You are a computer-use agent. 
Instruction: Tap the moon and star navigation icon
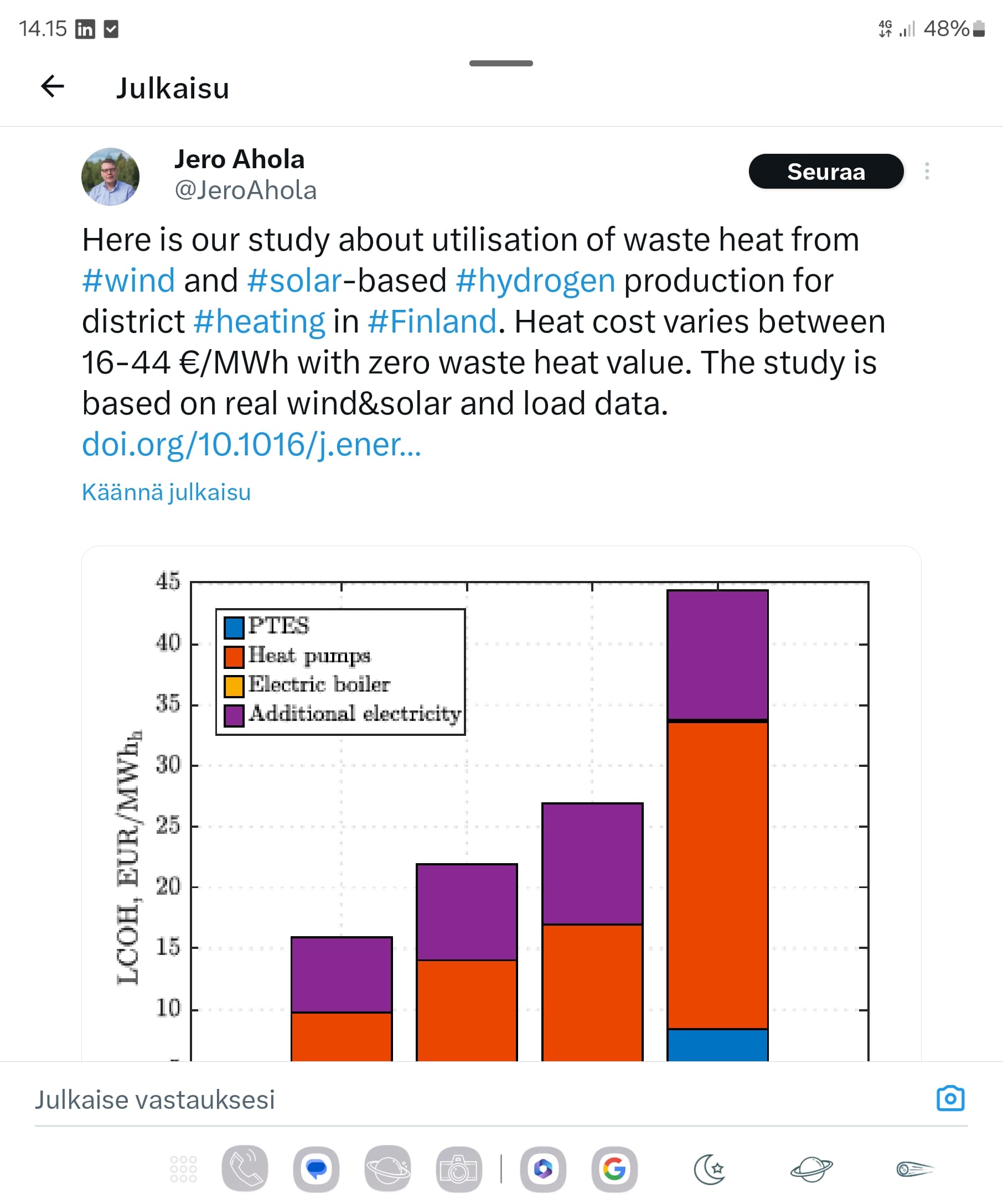pos(710,1169)
